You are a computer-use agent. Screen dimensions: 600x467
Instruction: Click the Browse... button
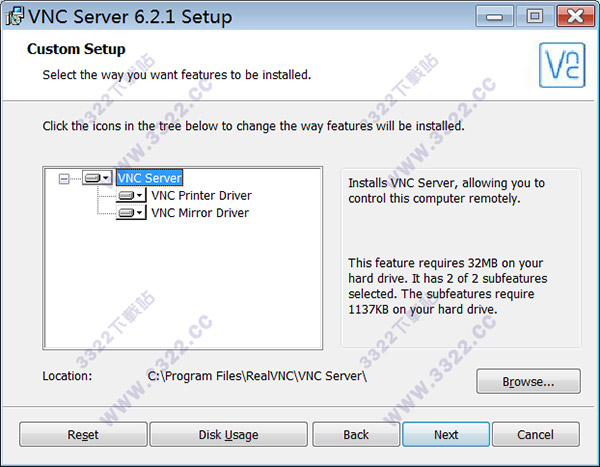[x=528, y=381]
